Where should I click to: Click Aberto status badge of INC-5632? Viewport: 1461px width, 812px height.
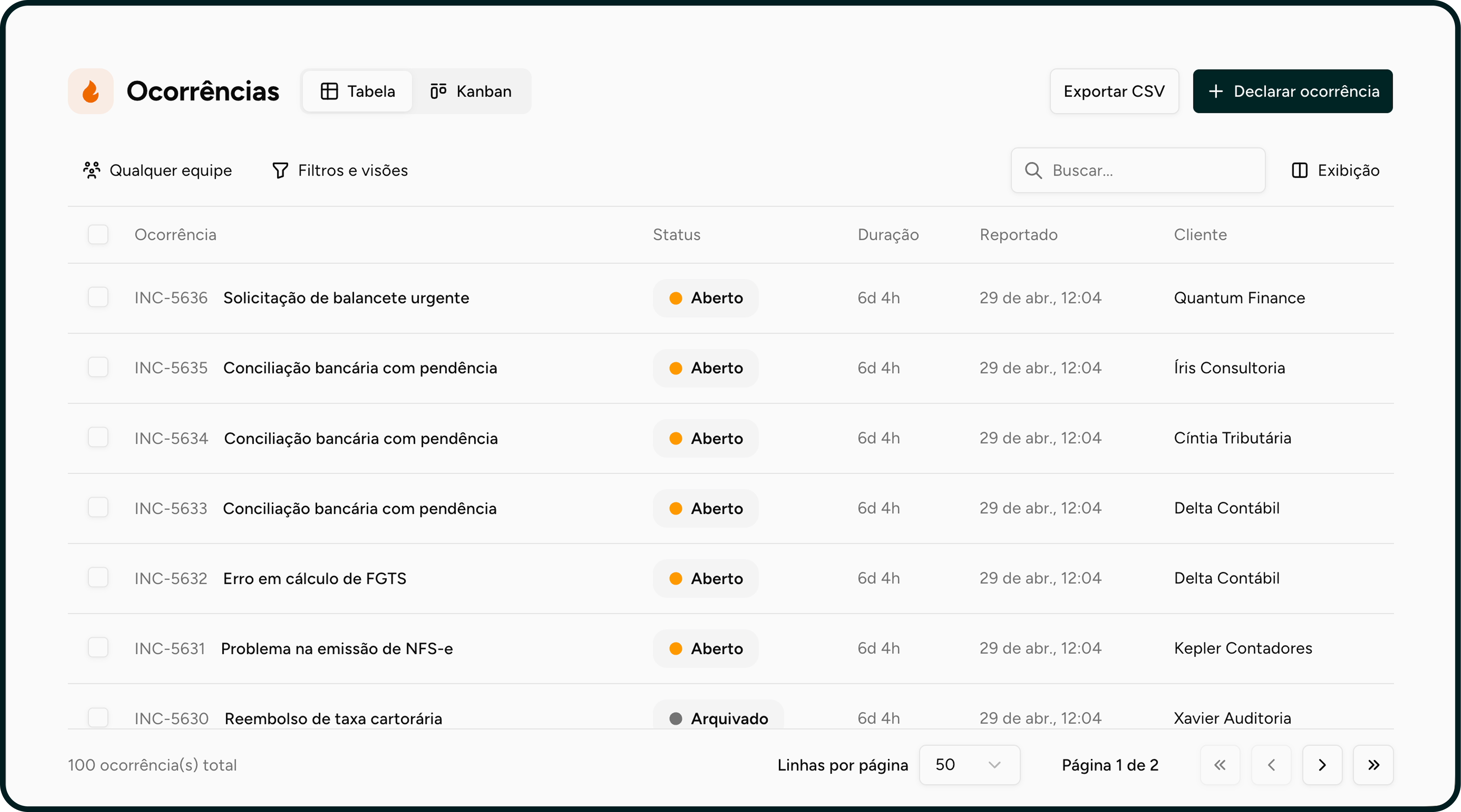(706, 578)
